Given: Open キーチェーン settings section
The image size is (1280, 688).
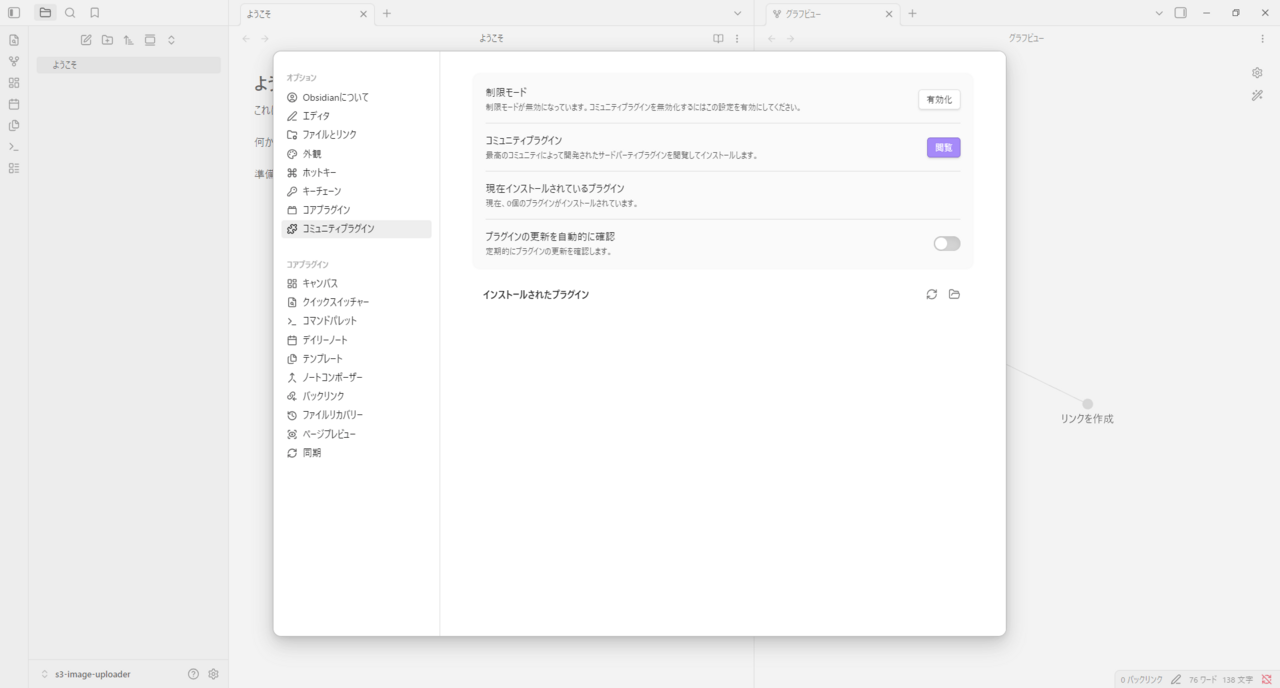Looking at the screenshot, I should 356,191.
